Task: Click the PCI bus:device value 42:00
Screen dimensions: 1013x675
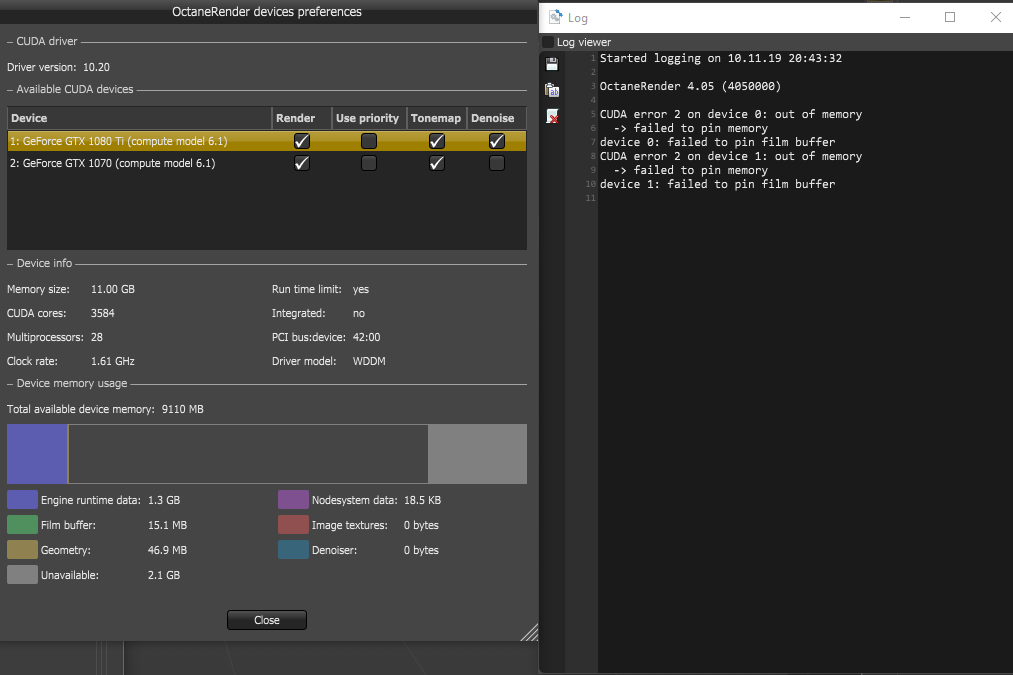Action: [366, 337]
